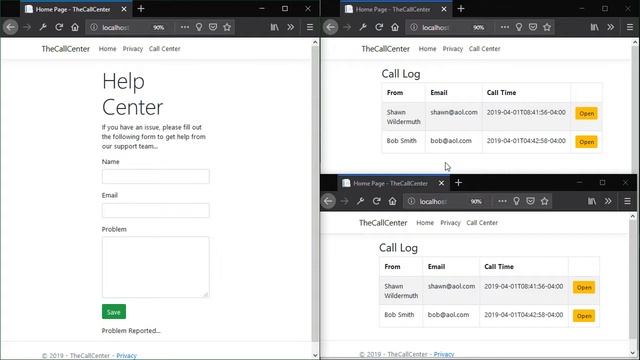Open page actions dots in left browser window
This screenshot has height=360, width=640.
(184, 27)
